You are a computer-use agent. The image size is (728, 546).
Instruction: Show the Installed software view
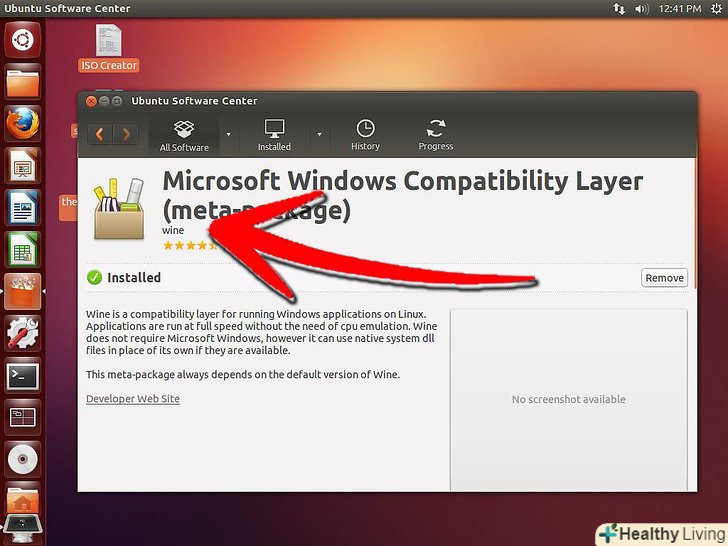(x=274, y=135)
